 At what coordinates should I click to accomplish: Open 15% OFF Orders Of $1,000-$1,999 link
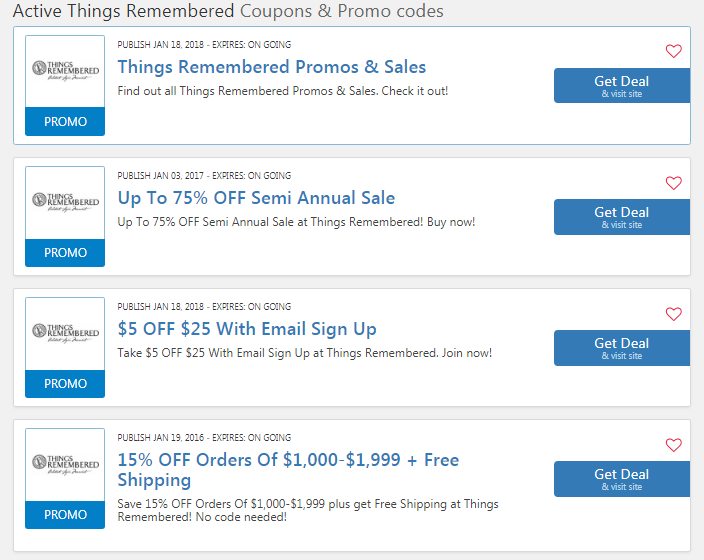[x=288, y=470]
